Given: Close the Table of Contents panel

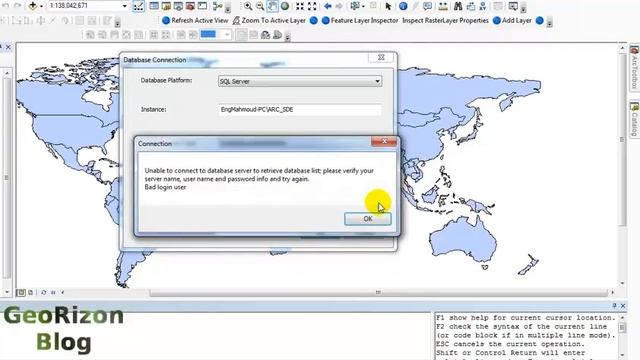Looking at the screenshot, I should [x=8, y=47].
